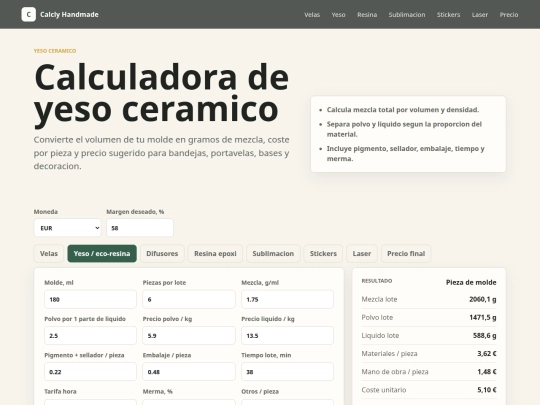Click the Pieza de molde result heading
The width and height of the screenshot is (540, 405).
click(x=471, y=282)
